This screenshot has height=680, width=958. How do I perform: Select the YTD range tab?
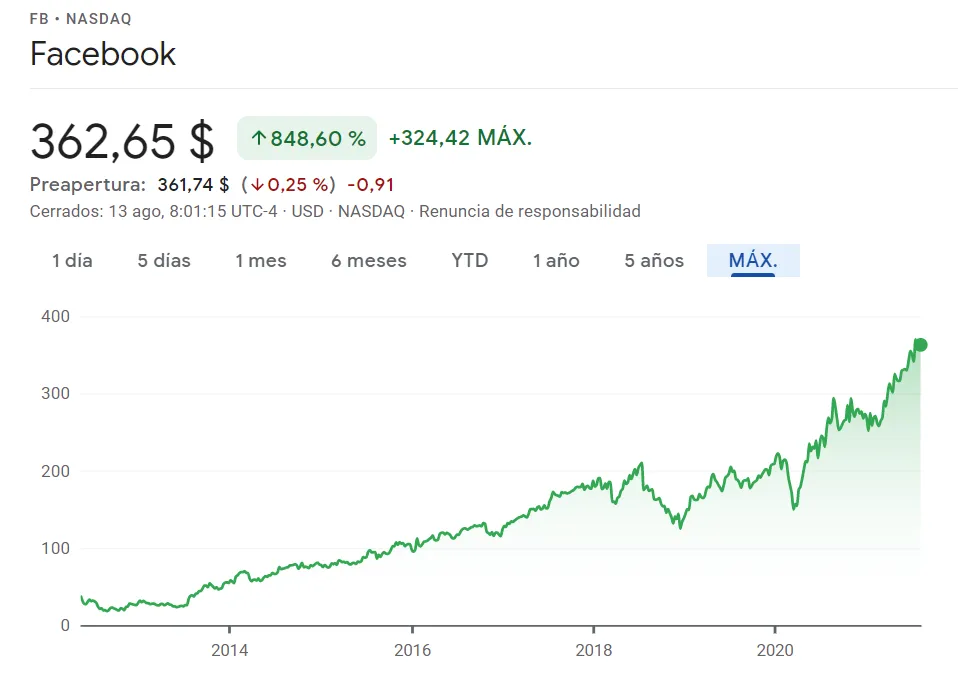(x=470, y=261)
